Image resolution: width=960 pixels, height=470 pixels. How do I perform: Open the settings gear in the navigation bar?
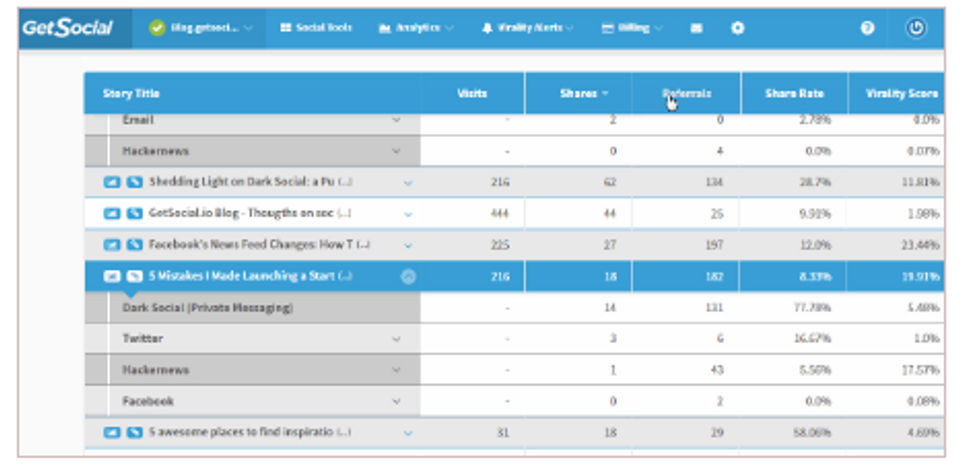click(738, 28)
